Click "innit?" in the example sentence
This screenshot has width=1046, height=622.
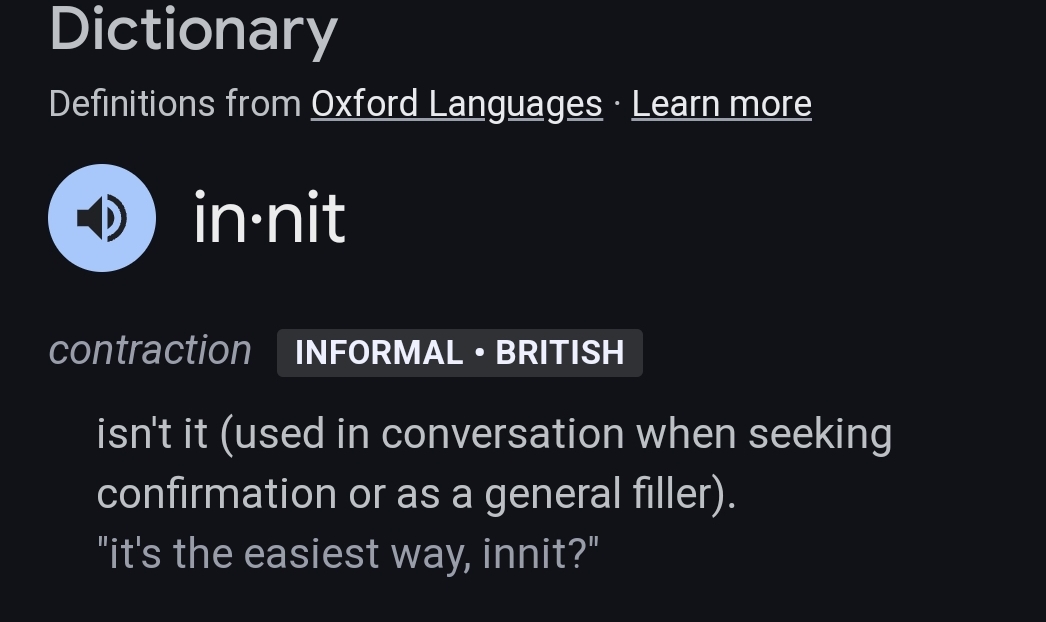(x=540, y=554)
